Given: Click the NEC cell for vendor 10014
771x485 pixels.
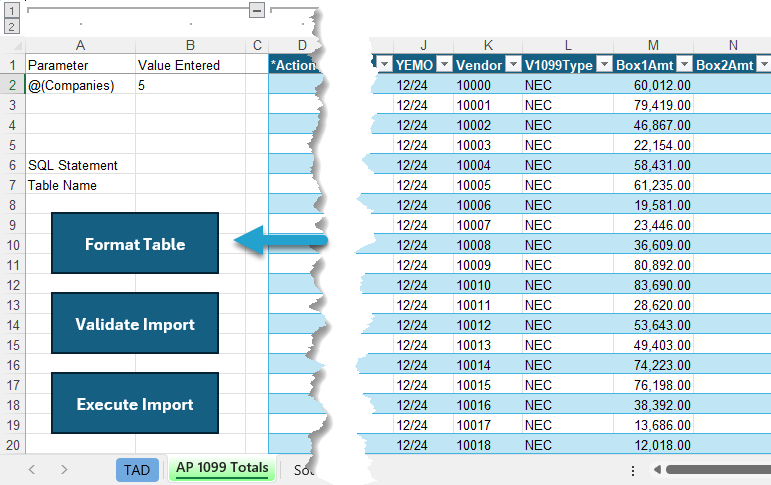Looking at the screenshot, I should pos(568,365).
